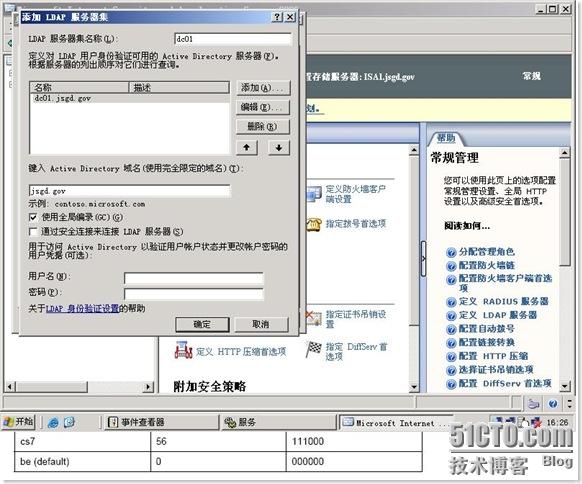Open help topic 配置防火墙链
Screen dimensions: 582x484
(x=487, y=265)
